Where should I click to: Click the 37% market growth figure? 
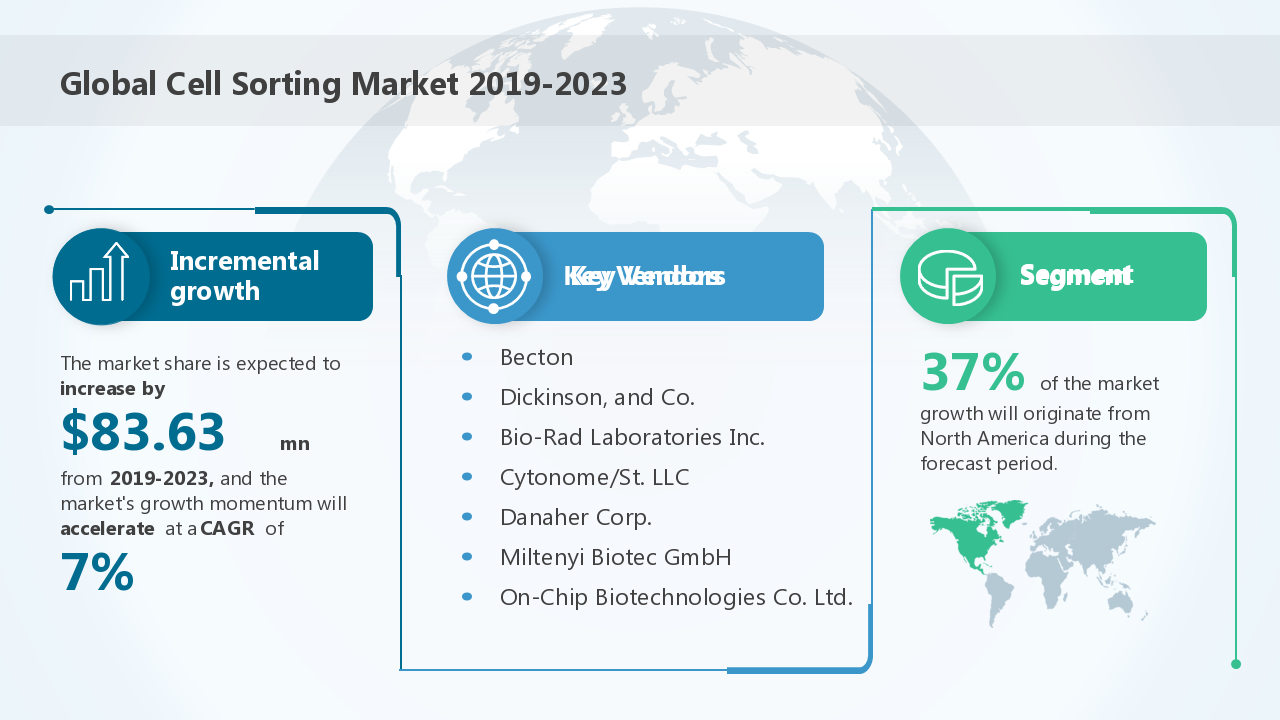pyautogui.click(x=972, y=372)
